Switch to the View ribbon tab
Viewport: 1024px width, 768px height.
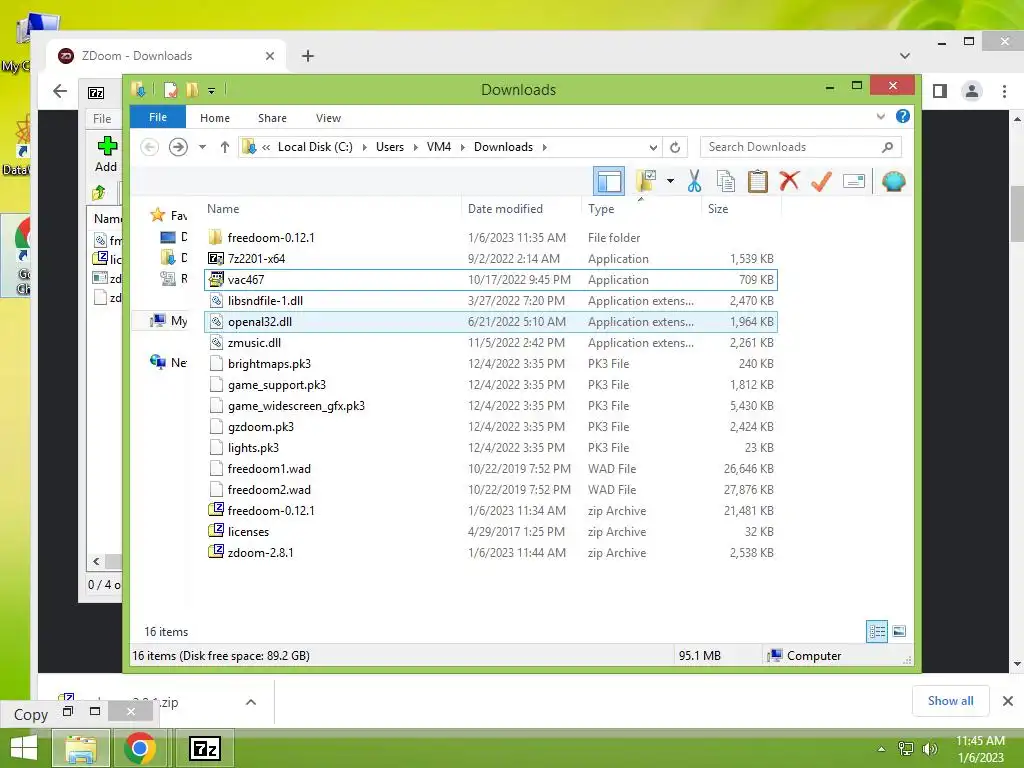(x=328, y=118)
